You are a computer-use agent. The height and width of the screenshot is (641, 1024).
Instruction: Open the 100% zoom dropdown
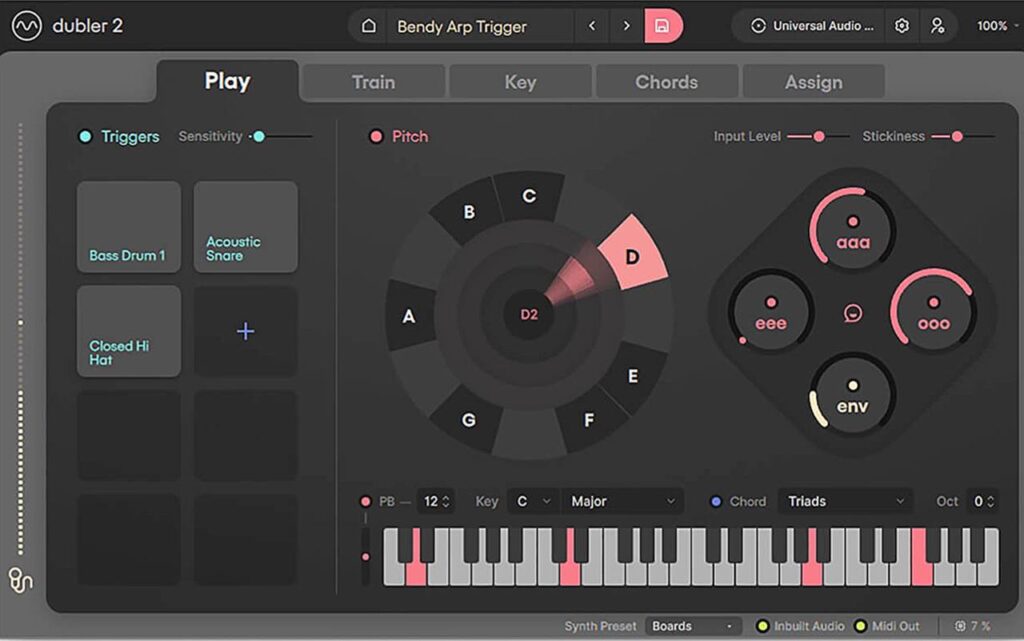click(x=997, y=26)
